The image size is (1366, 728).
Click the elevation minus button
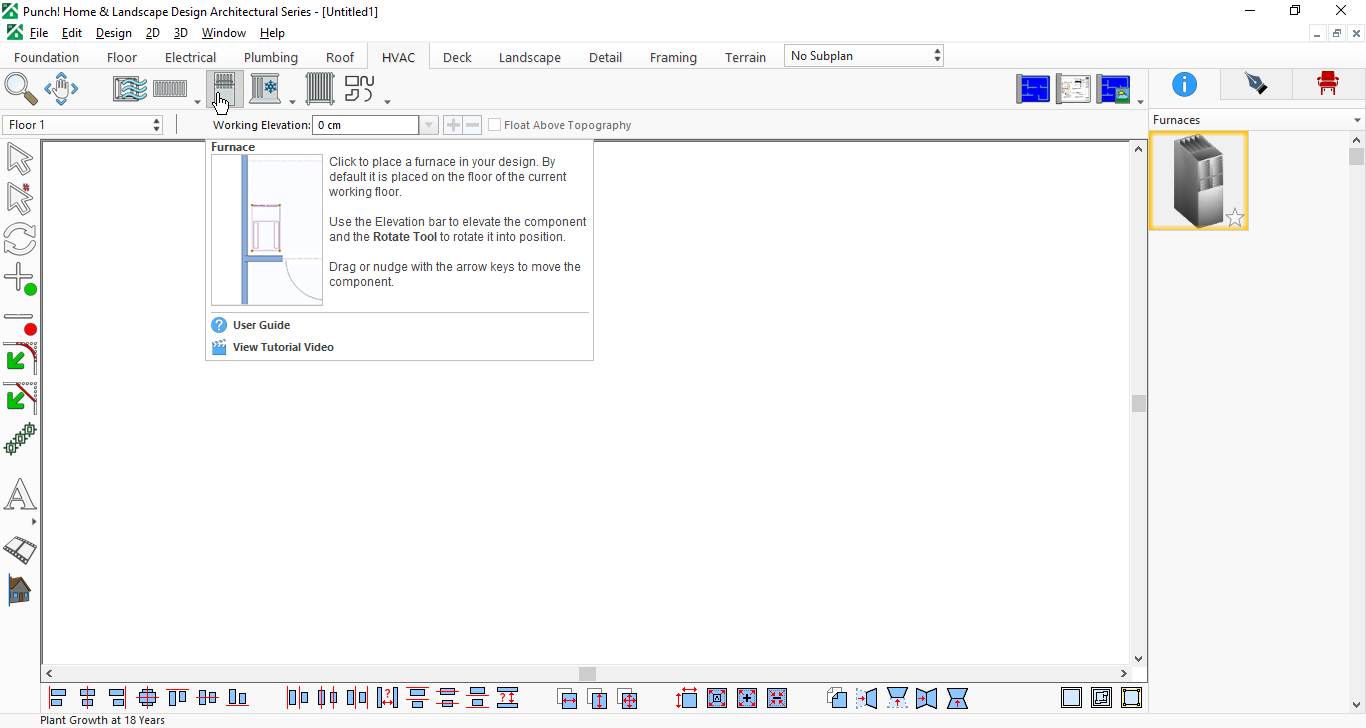[472, 125]
